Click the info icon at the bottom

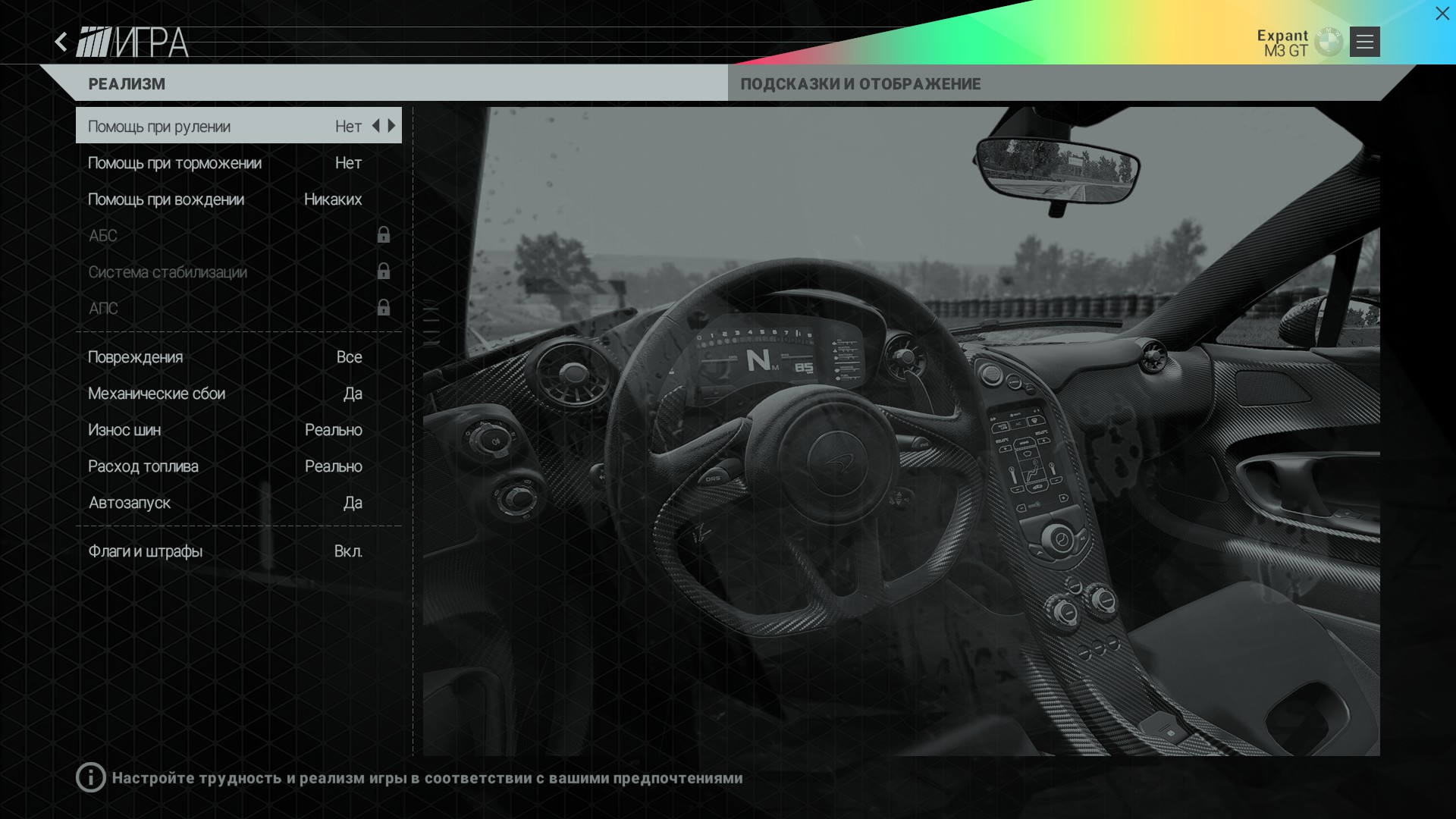[91, 777]
